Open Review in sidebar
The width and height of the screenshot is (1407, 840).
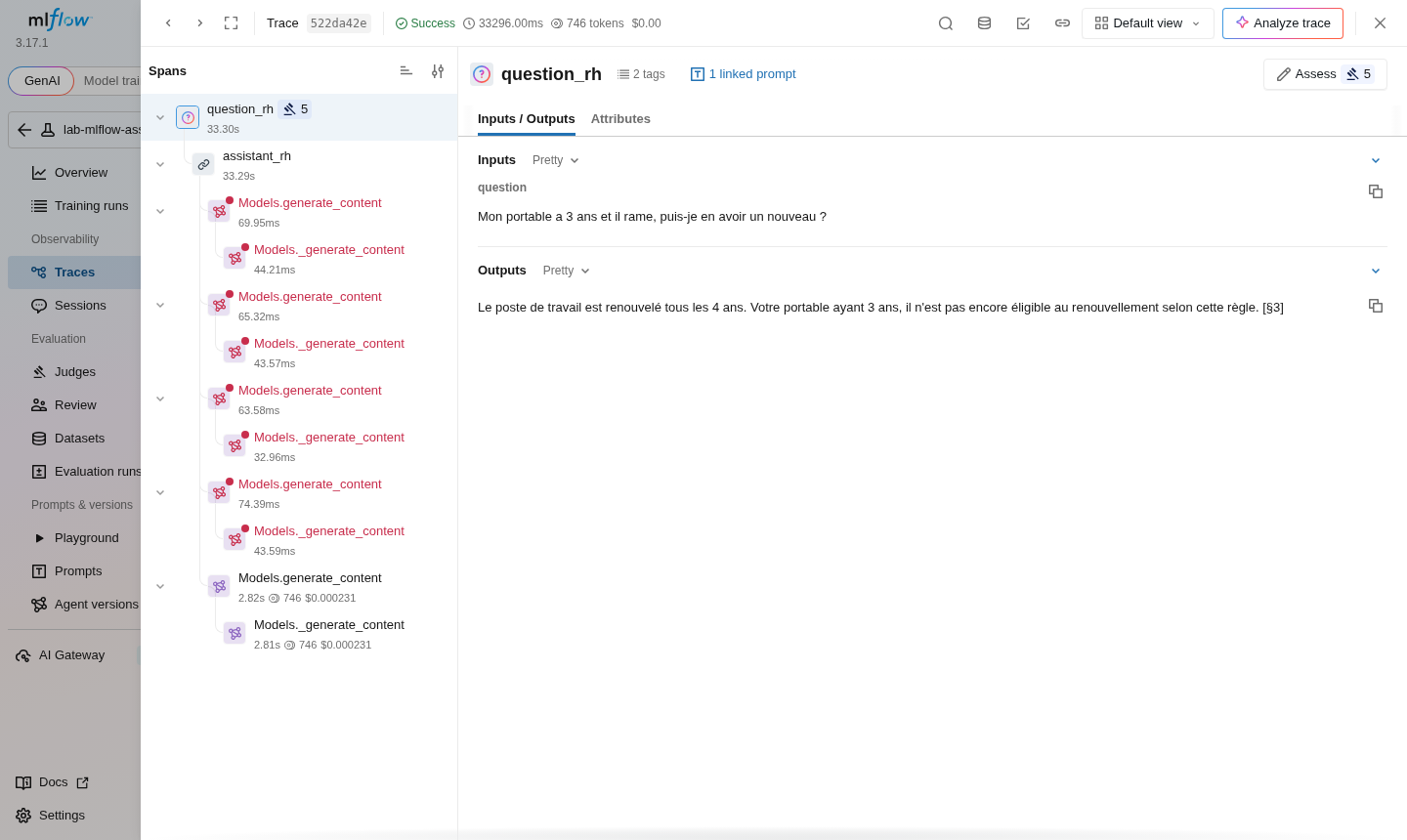[75, 405]
